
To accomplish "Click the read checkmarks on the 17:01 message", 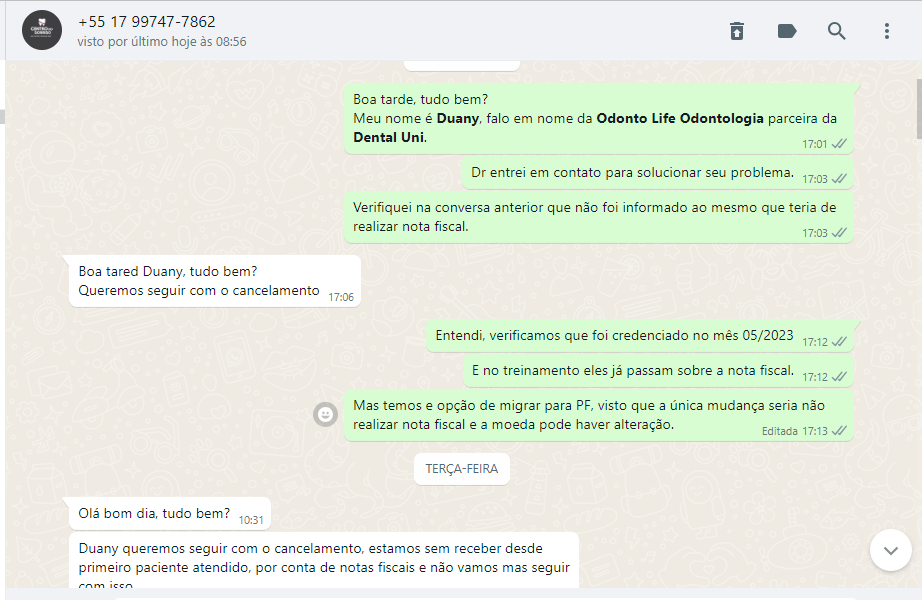I will coord(839,144).
